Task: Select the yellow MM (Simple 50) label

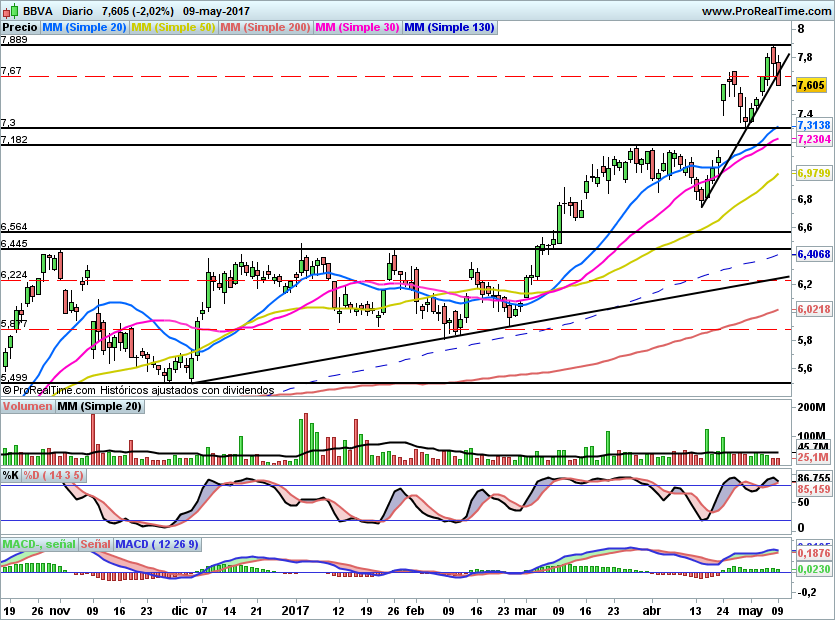Action: click(173, 28)
